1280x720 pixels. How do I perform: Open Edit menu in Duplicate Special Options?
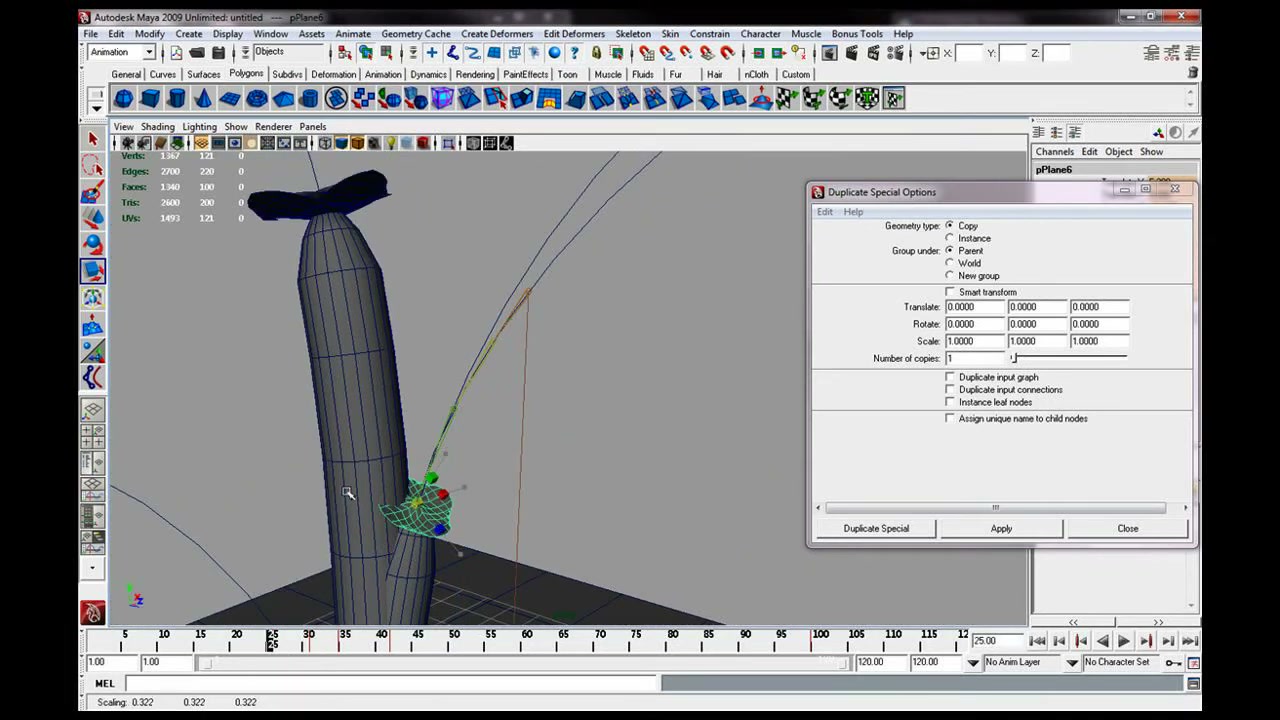[x=824, y=212]
